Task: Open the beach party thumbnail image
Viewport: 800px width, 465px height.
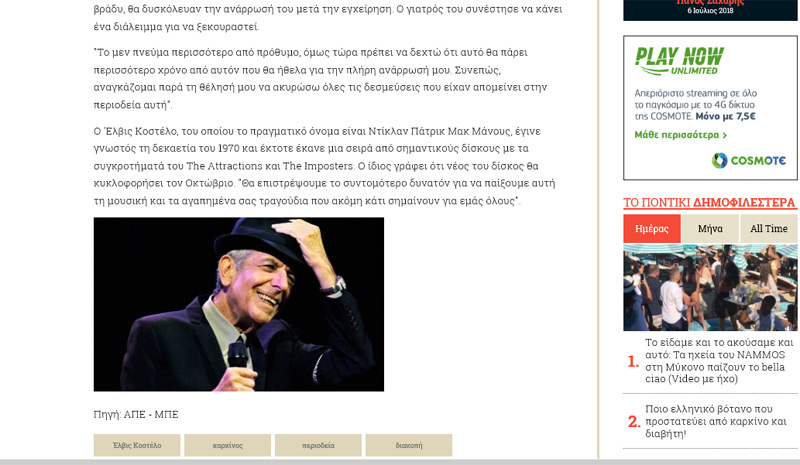Action: [710, 288]
